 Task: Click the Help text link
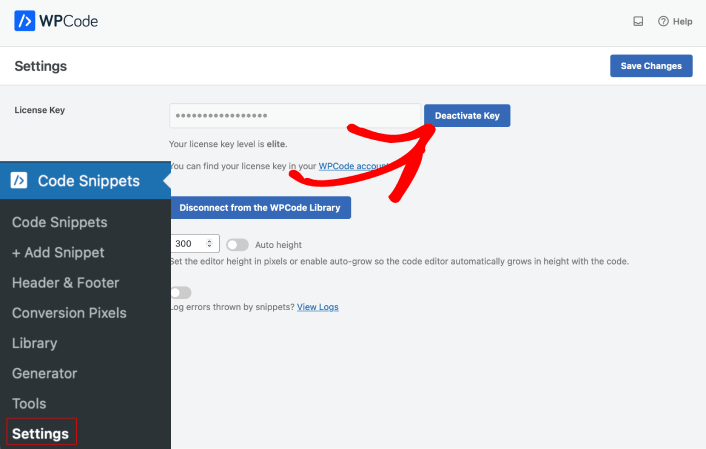[x=683, y=21]
